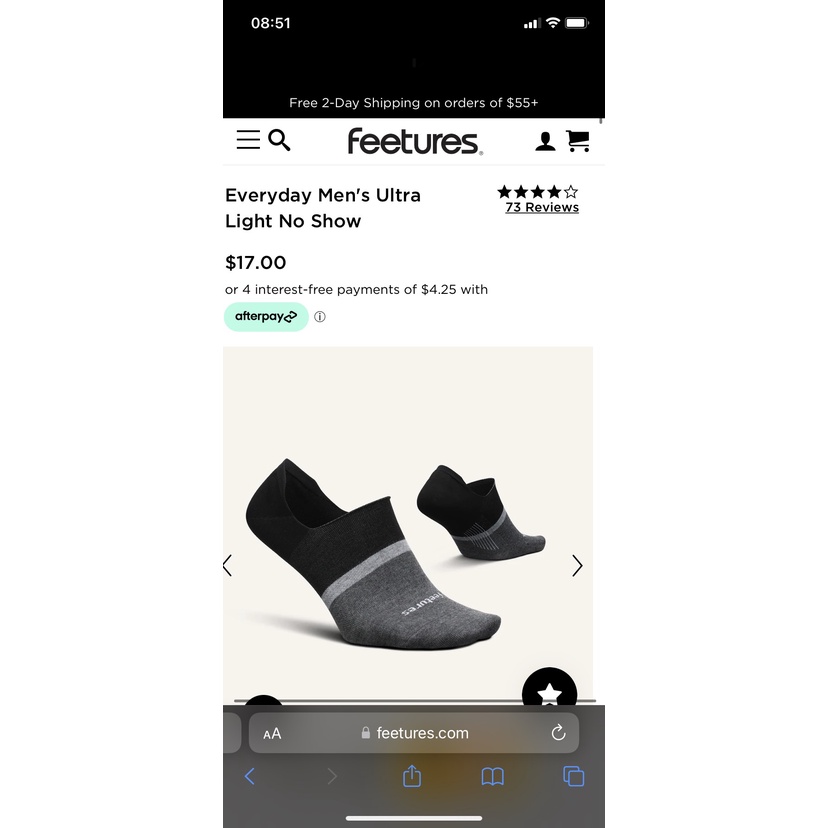This screenshot has width=828, height=828.
Task: Open the 73 Reviews link
Action: pyautogui.click(x=542, y=208)
